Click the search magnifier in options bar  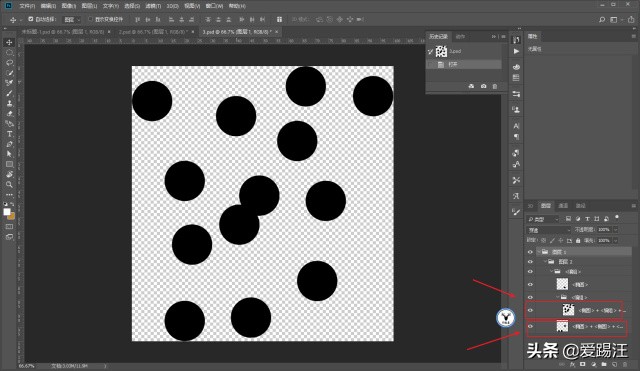click(602, 20)
